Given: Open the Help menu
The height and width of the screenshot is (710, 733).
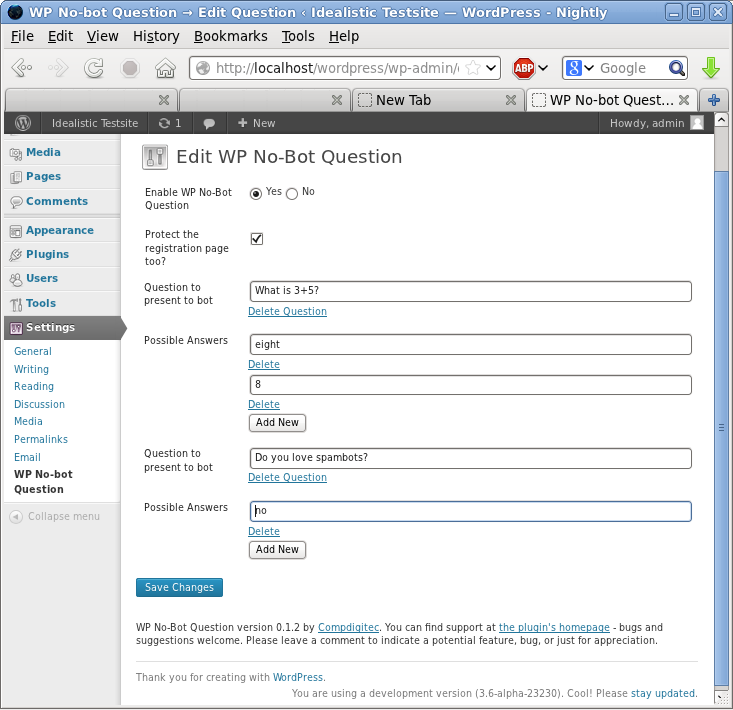Looking at the screenshot, I should (344, 36).
